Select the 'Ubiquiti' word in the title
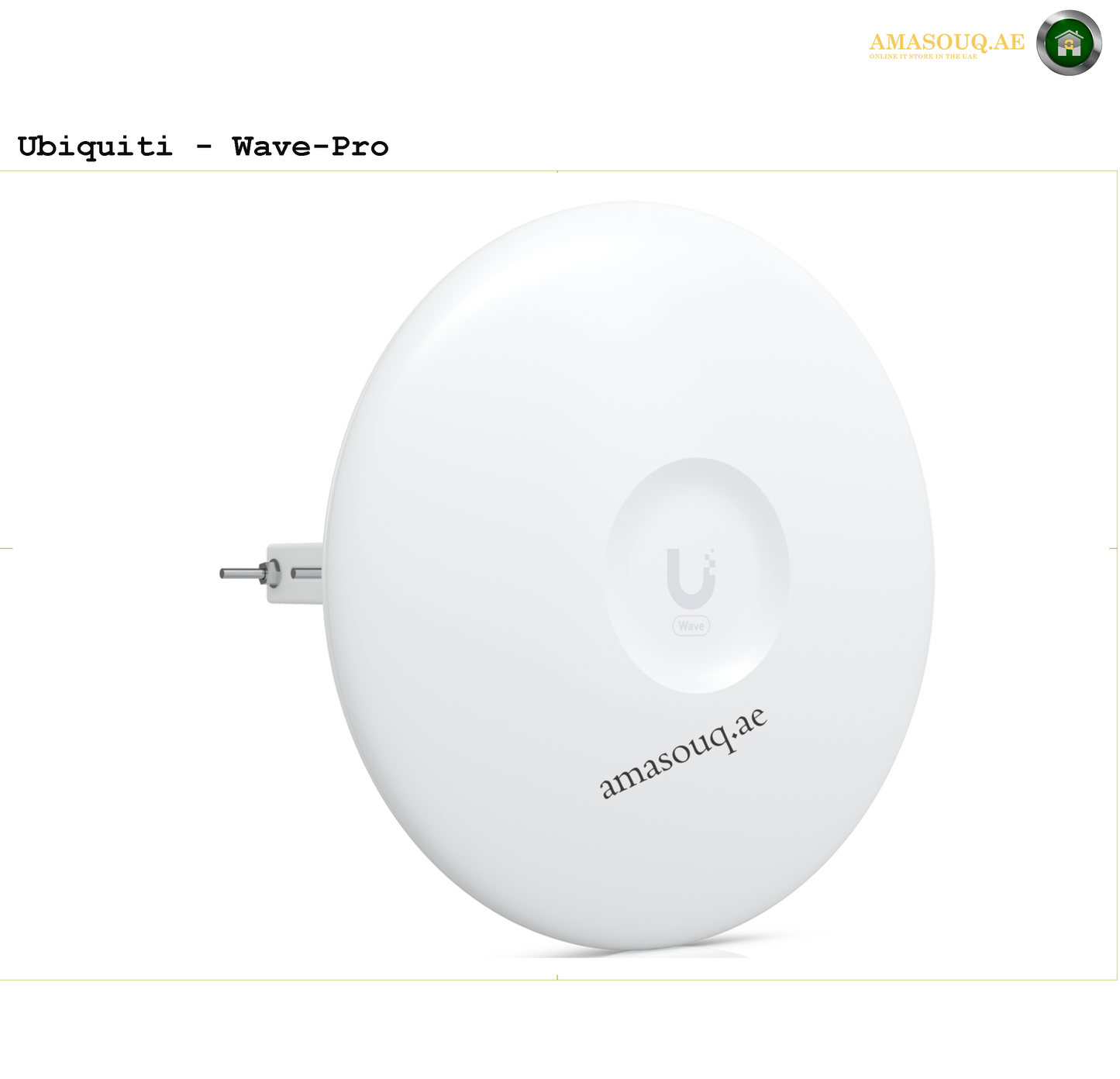 point(95,147)
